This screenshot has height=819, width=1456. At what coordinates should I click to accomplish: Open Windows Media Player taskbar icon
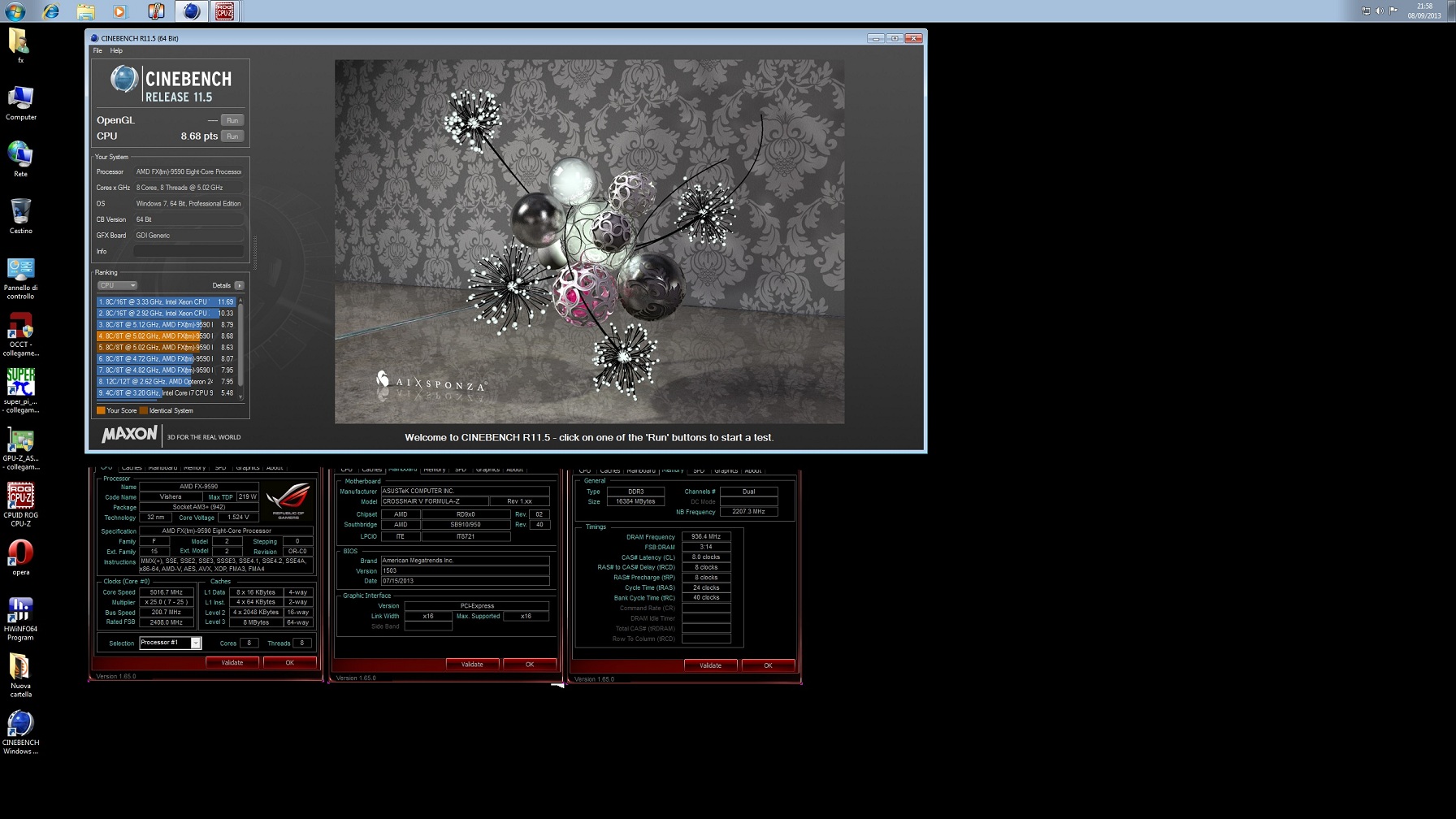pyautogui.click(x=120, y=11)
